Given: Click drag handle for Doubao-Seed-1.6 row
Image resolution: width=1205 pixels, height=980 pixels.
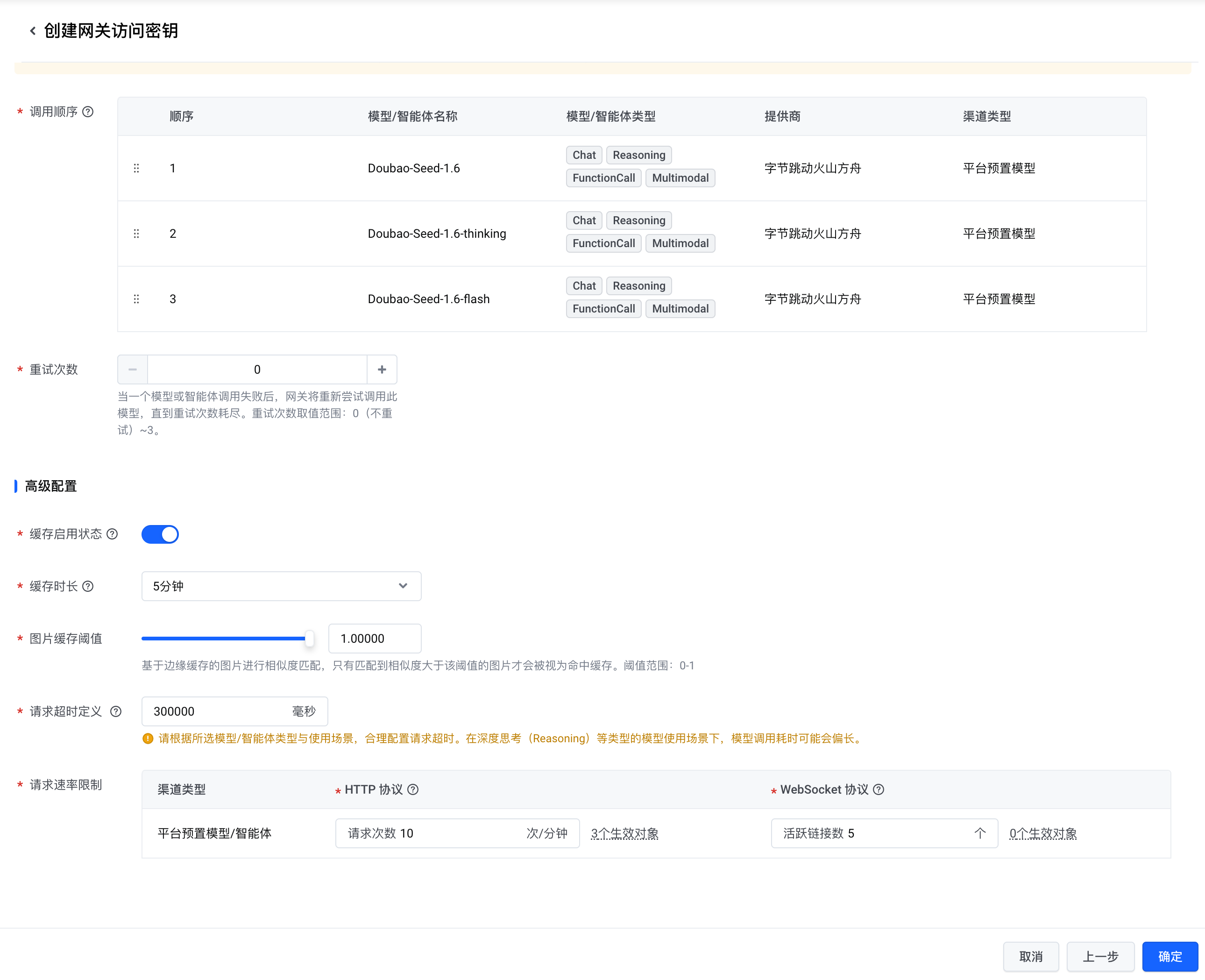Looking at the screenshot, I should click(x=136, y=168).
